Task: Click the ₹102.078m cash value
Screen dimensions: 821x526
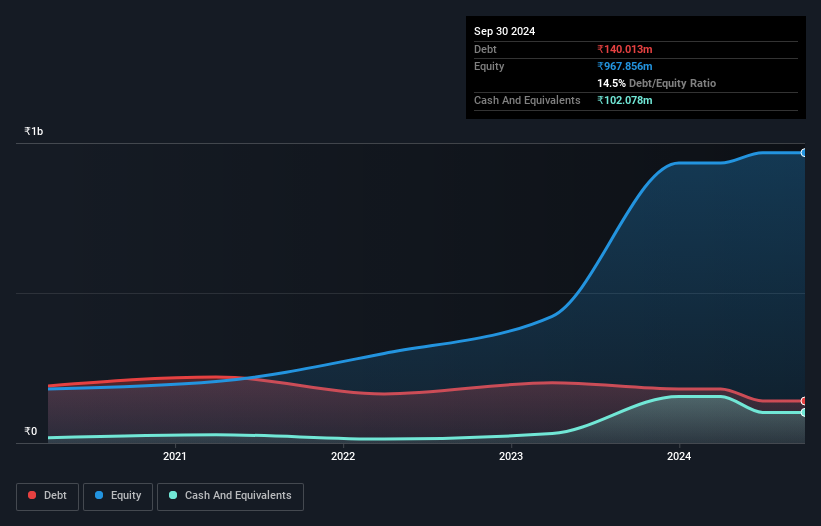Action: [x=625, y=100]
